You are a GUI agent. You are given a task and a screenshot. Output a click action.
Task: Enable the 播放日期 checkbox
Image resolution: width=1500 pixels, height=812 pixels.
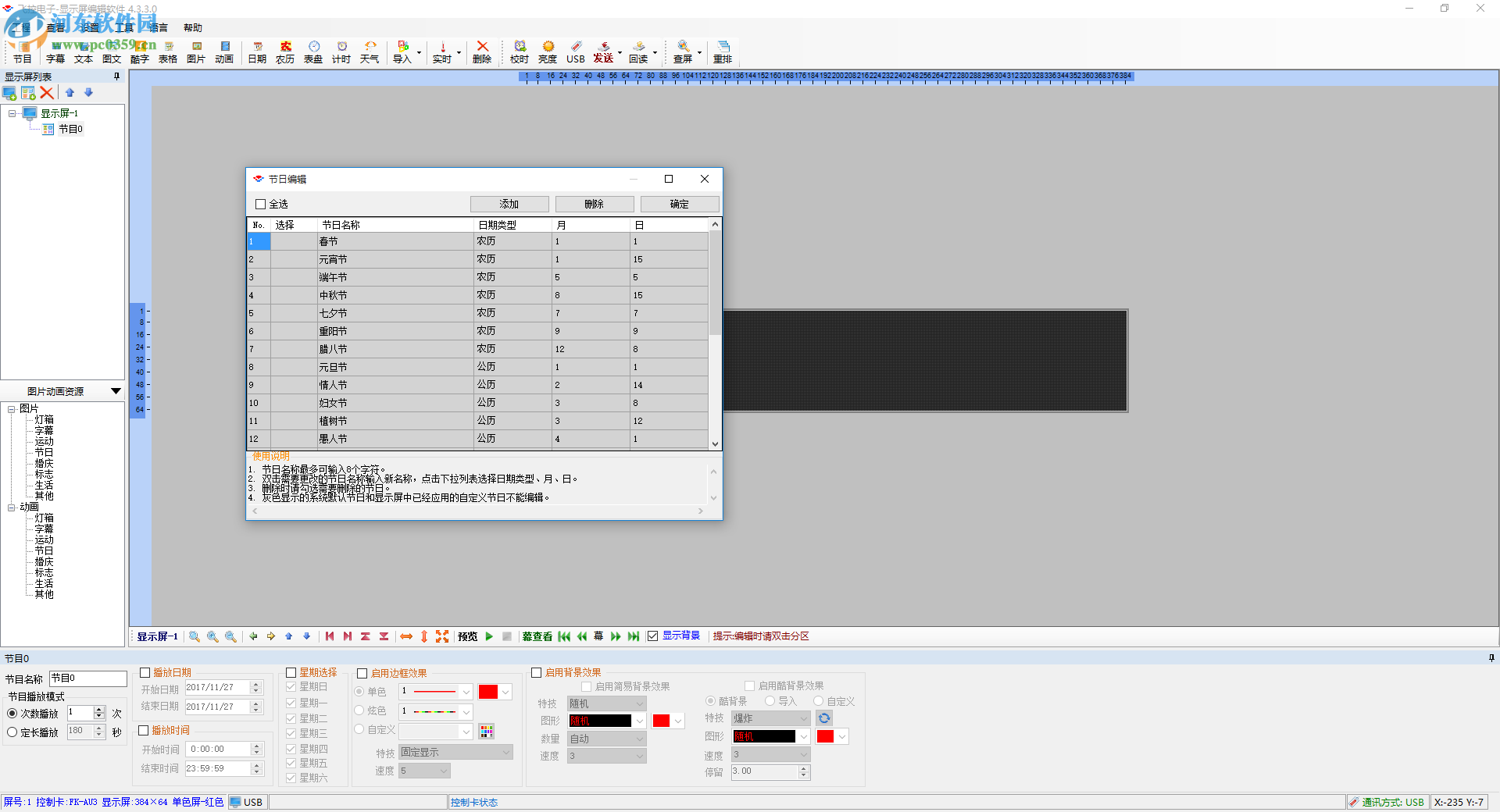[x=145, y=672]
